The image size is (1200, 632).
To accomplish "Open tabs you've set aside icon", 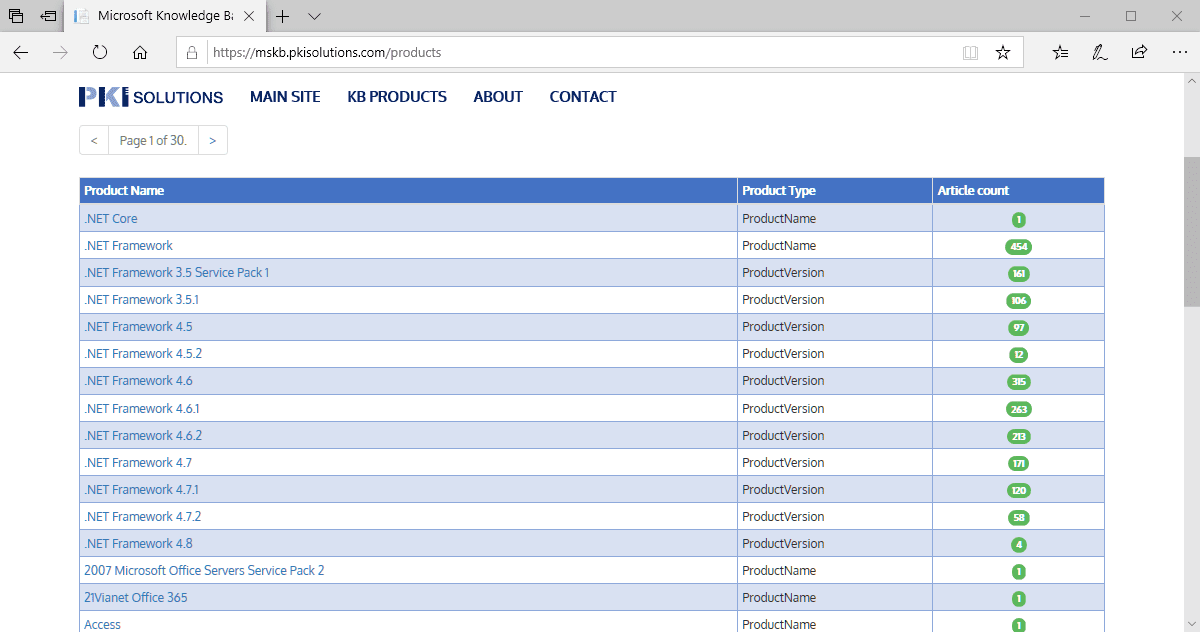I will (16, 16).
